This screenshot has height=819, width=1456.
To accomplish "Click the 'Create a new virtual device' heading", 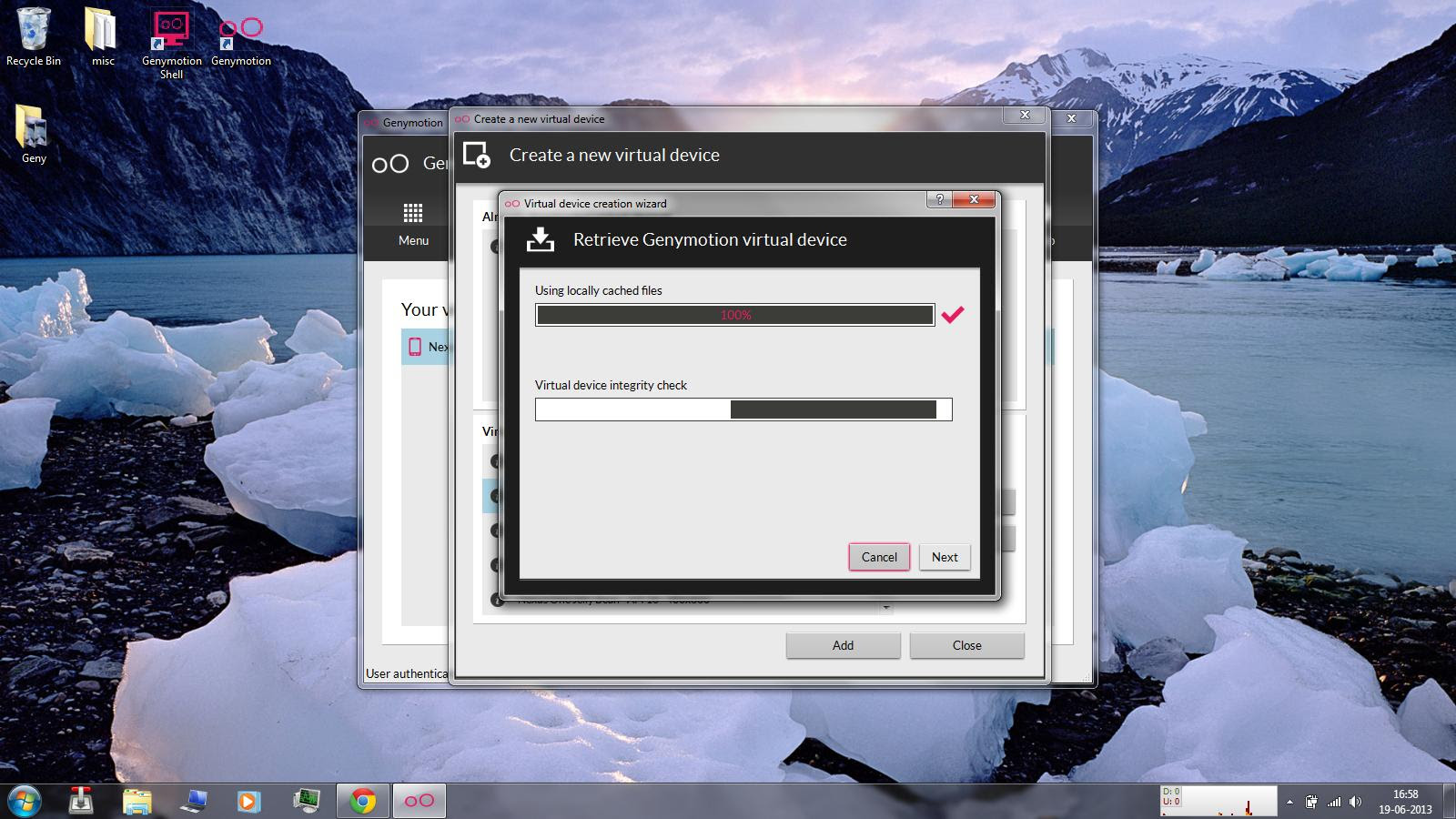I will 614,155.
